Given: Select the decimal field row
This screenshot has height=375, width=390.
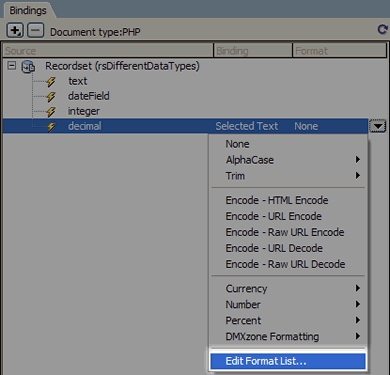Looking at the screenshot, I should point(185,126).
